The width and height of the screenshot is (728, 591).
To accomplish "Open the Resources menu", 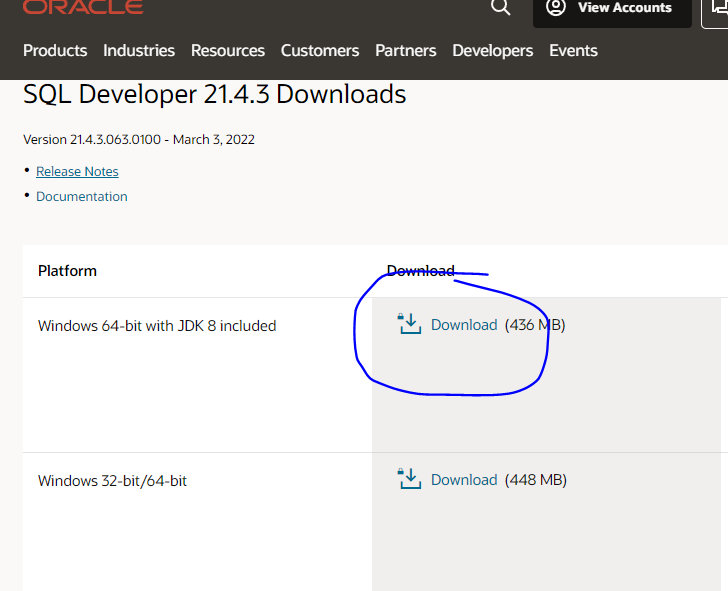I will (228, 50).
